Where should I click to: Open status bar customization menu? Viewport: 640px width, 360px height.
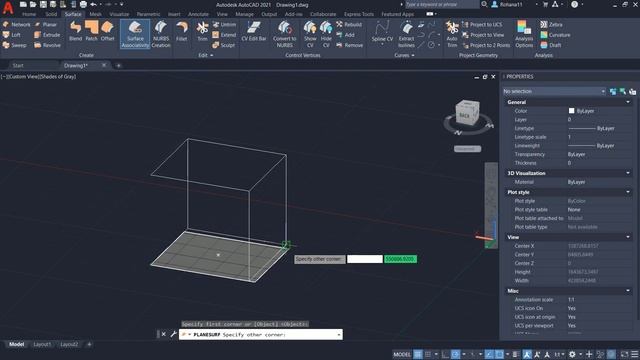tap(635, 354)
